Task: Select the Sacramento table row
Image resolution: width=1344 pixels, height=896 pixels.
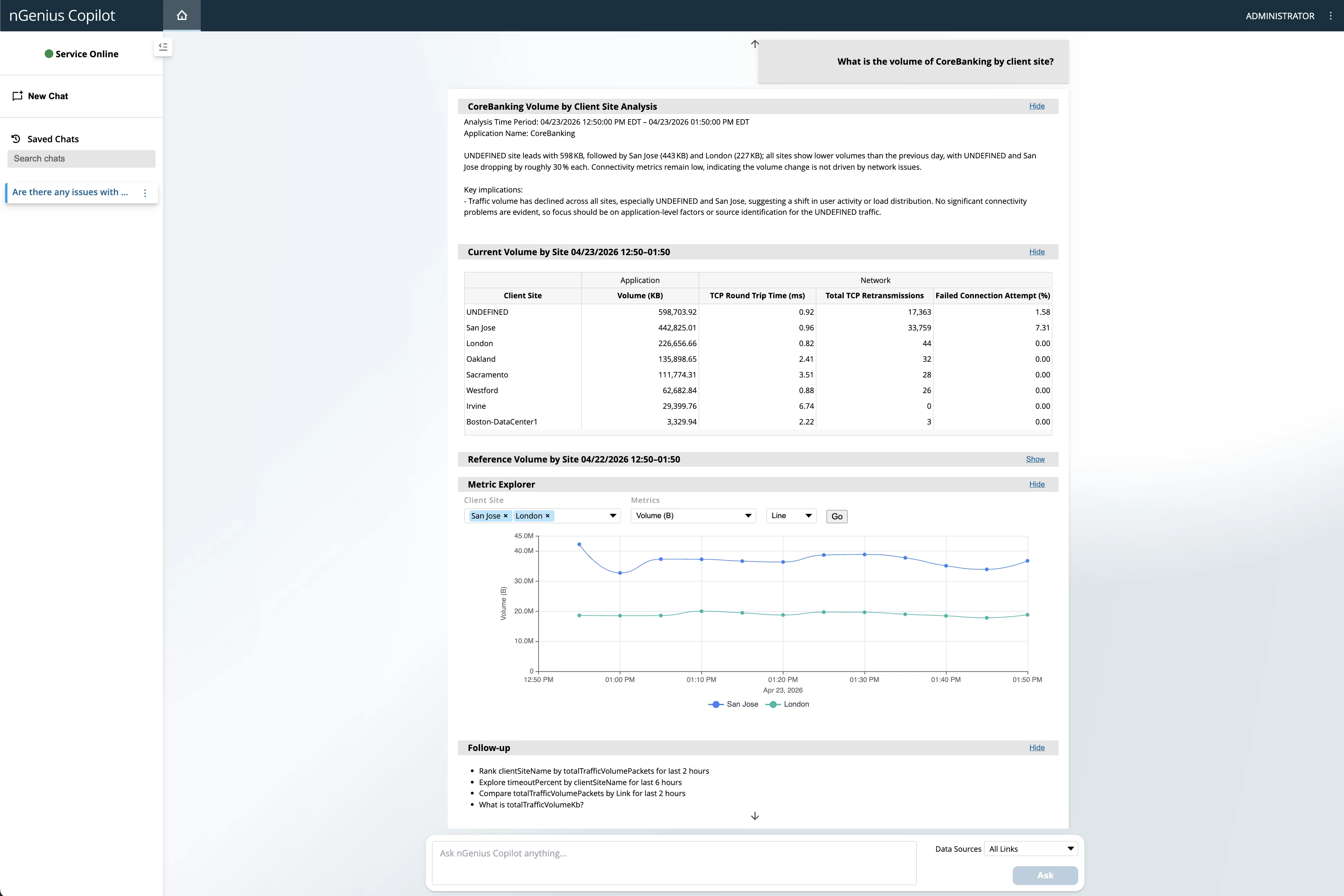Action: pos(758,375)
